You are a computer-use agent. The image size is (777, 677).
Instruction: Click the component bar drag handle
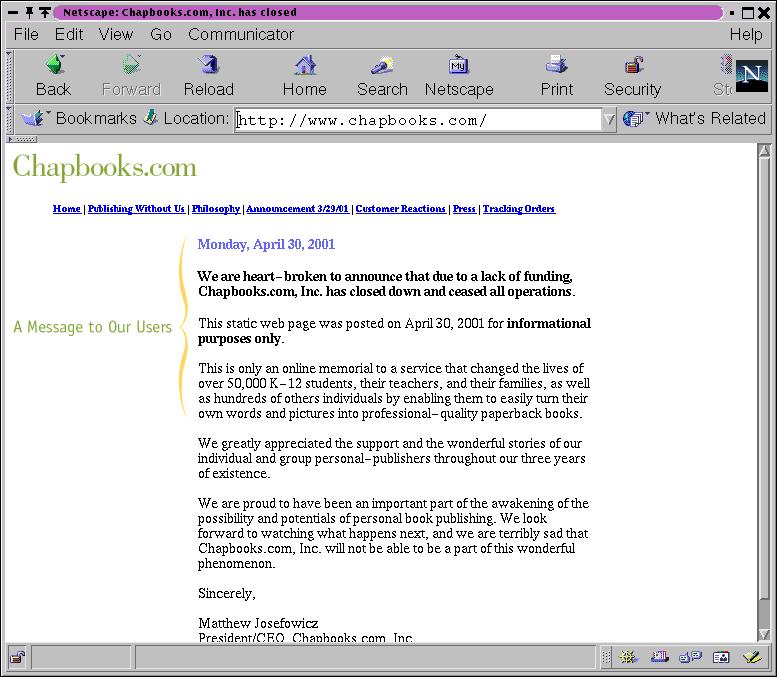click(606, 658)
